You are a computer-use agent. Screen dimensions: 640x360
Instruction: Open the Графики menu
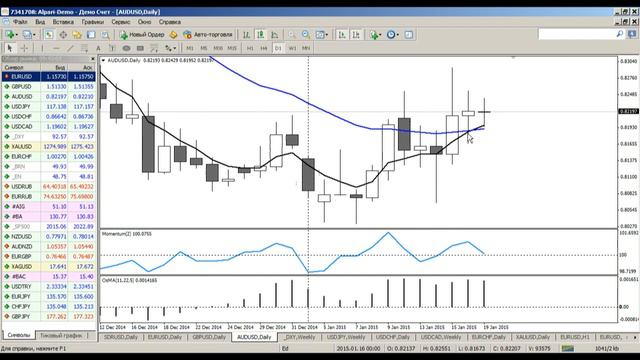pyautogui.click(x=93, y=22)
